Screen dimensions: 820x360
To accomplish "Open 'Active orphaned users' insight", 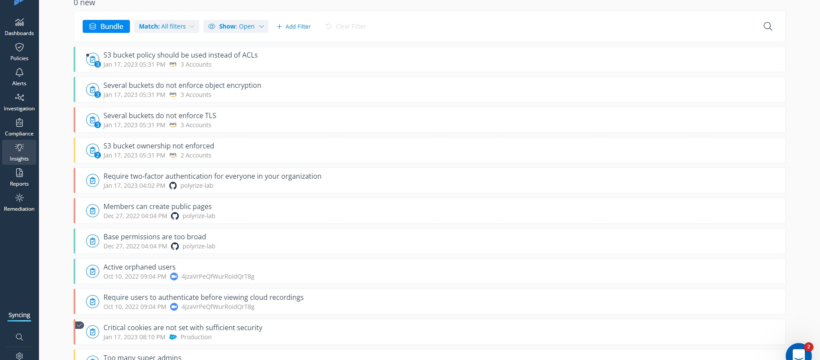I will (139, 267).
